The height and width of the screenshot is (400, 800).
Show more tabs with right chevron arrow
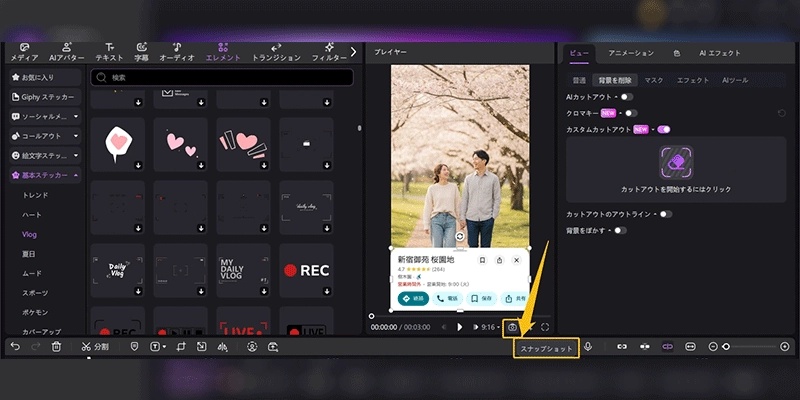click(x=353, y=52)
